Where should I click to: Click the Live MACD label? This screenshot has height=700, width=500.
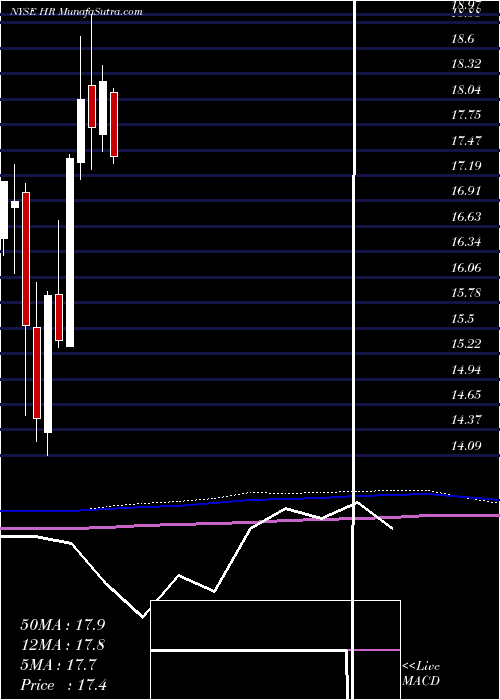click(421, 674)
